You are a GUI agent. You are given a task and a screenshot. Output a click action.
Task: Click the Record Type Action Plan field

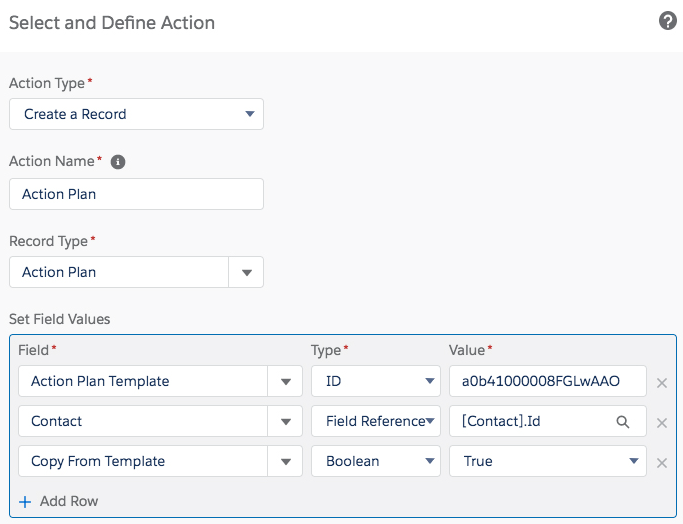119,272
